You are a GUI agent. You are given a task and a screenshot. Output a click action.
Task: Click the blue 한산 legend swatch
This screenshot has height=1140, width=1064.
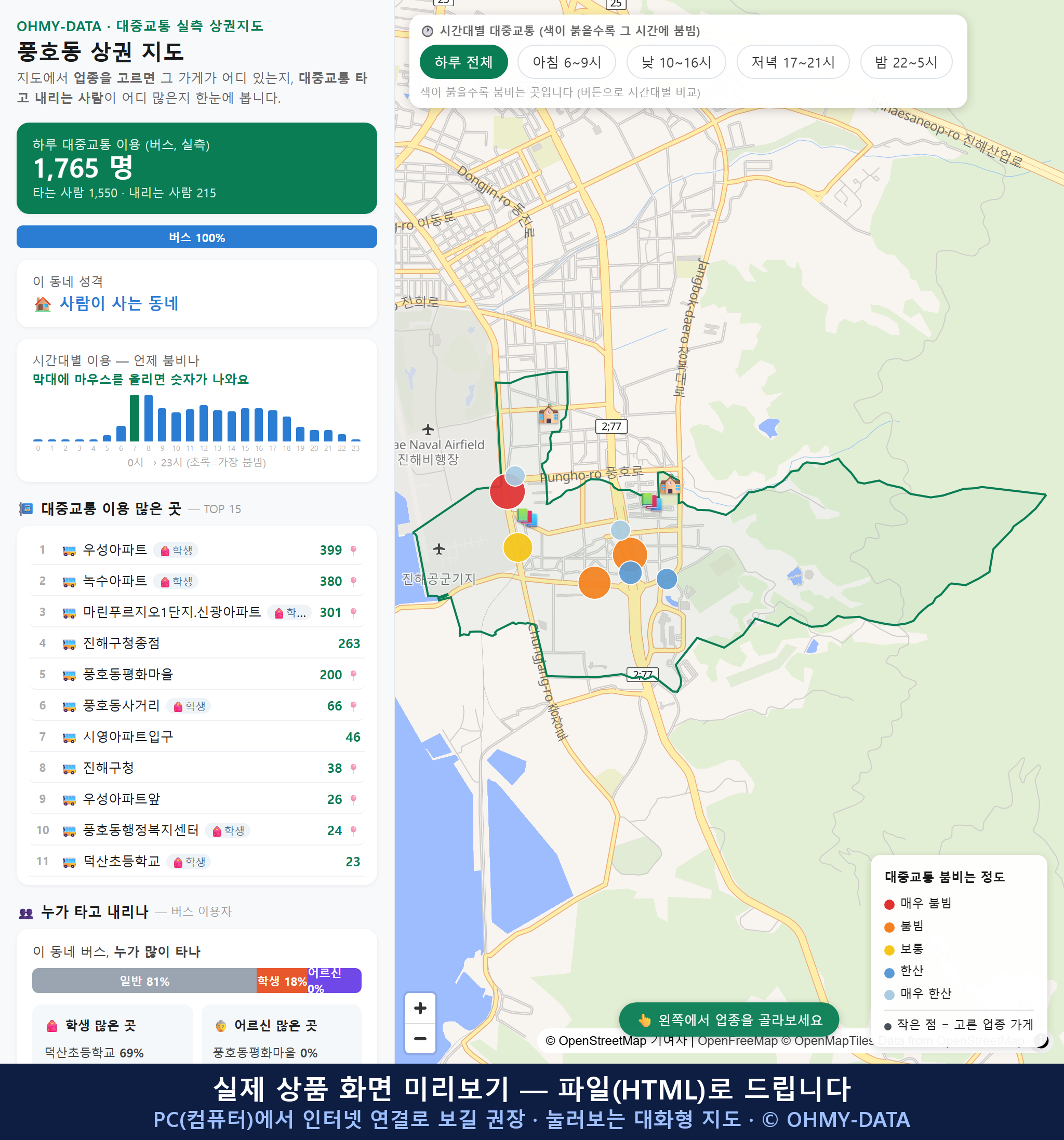pos(889,973)
